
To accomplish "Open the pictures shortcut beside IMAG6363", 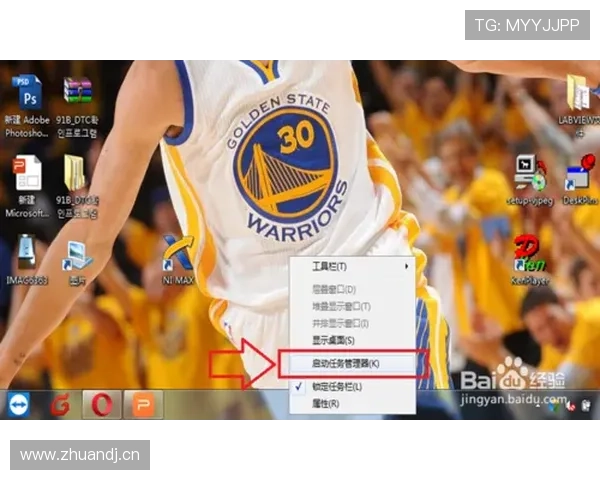I will (x=77, y=257).
